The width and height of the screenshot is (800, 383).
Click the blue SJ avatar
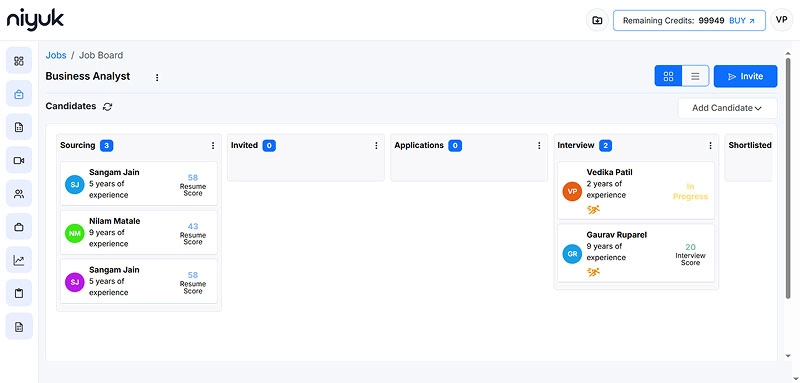pyautogui.click(x=74, y=184)
